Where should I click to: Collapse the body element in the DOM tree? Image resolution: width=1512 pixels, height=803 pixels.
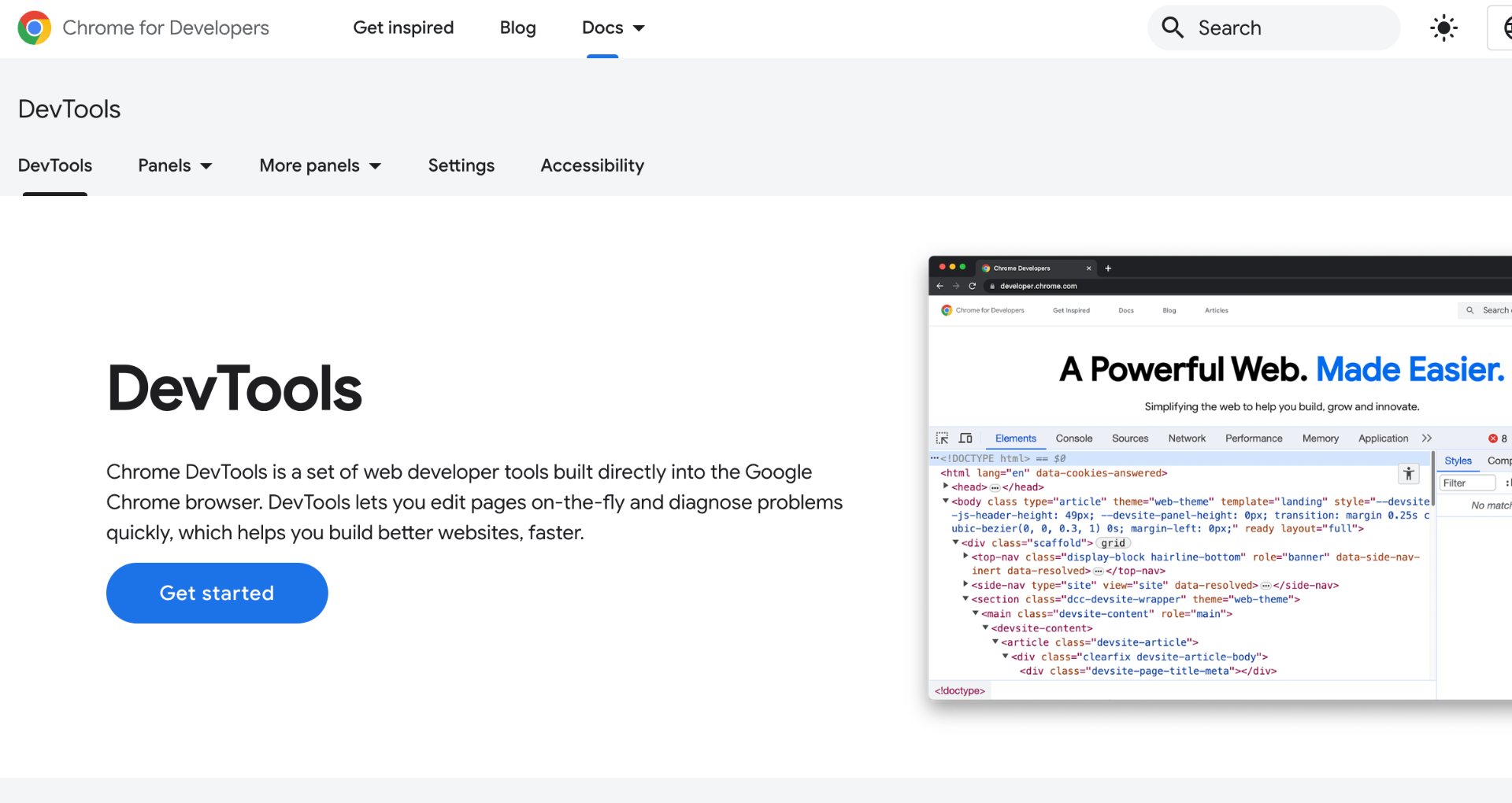point(946,501)
